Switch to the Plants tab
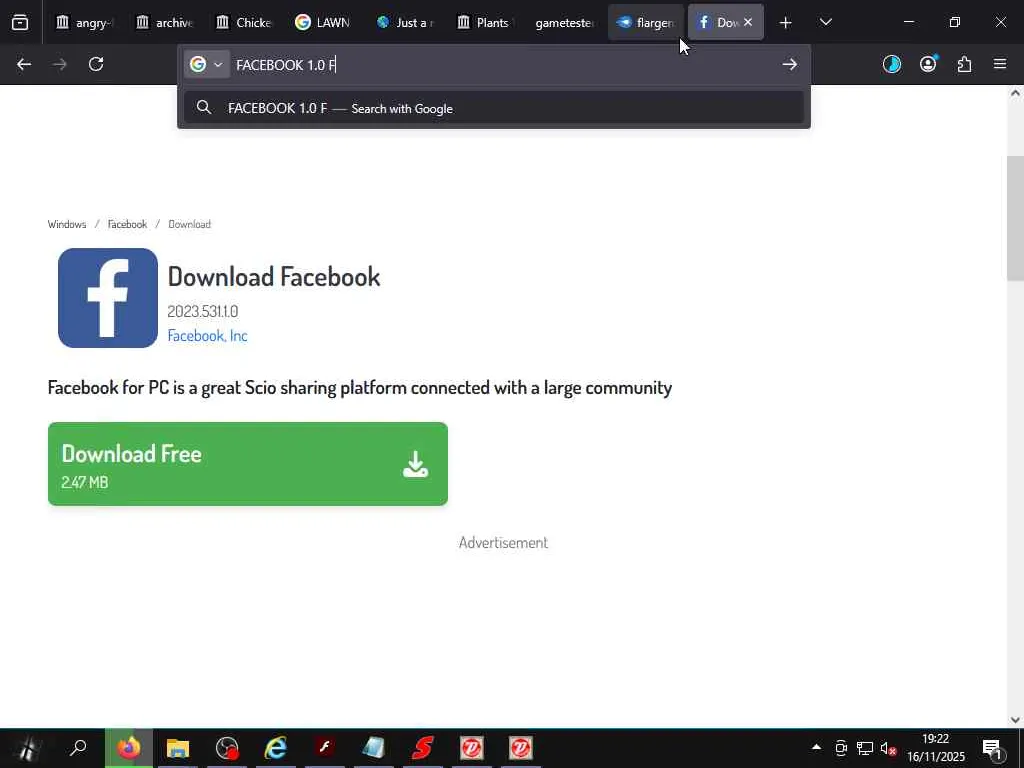 485,22
